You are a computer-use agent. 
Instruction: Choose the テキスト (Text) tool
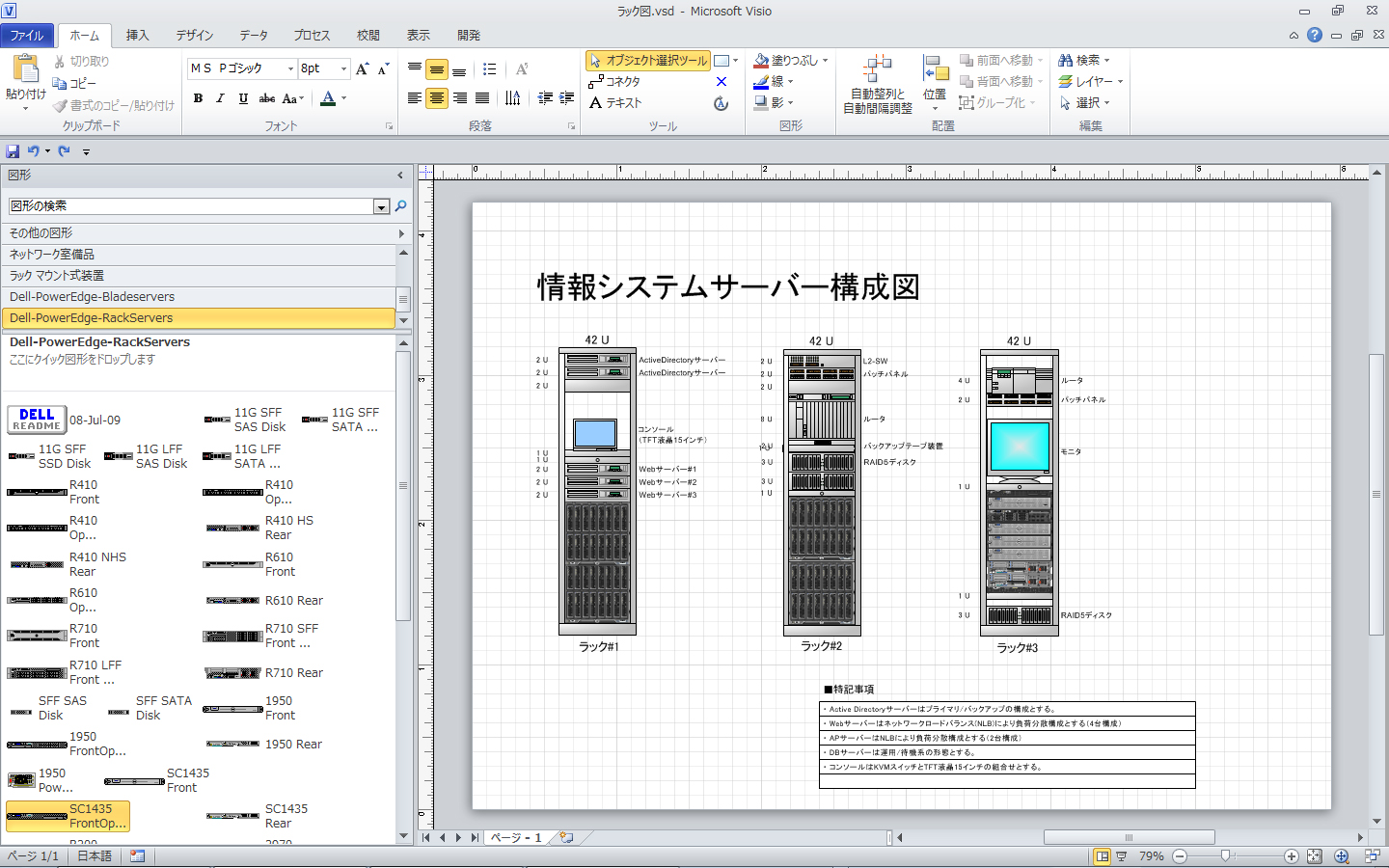tap(615, 103)
